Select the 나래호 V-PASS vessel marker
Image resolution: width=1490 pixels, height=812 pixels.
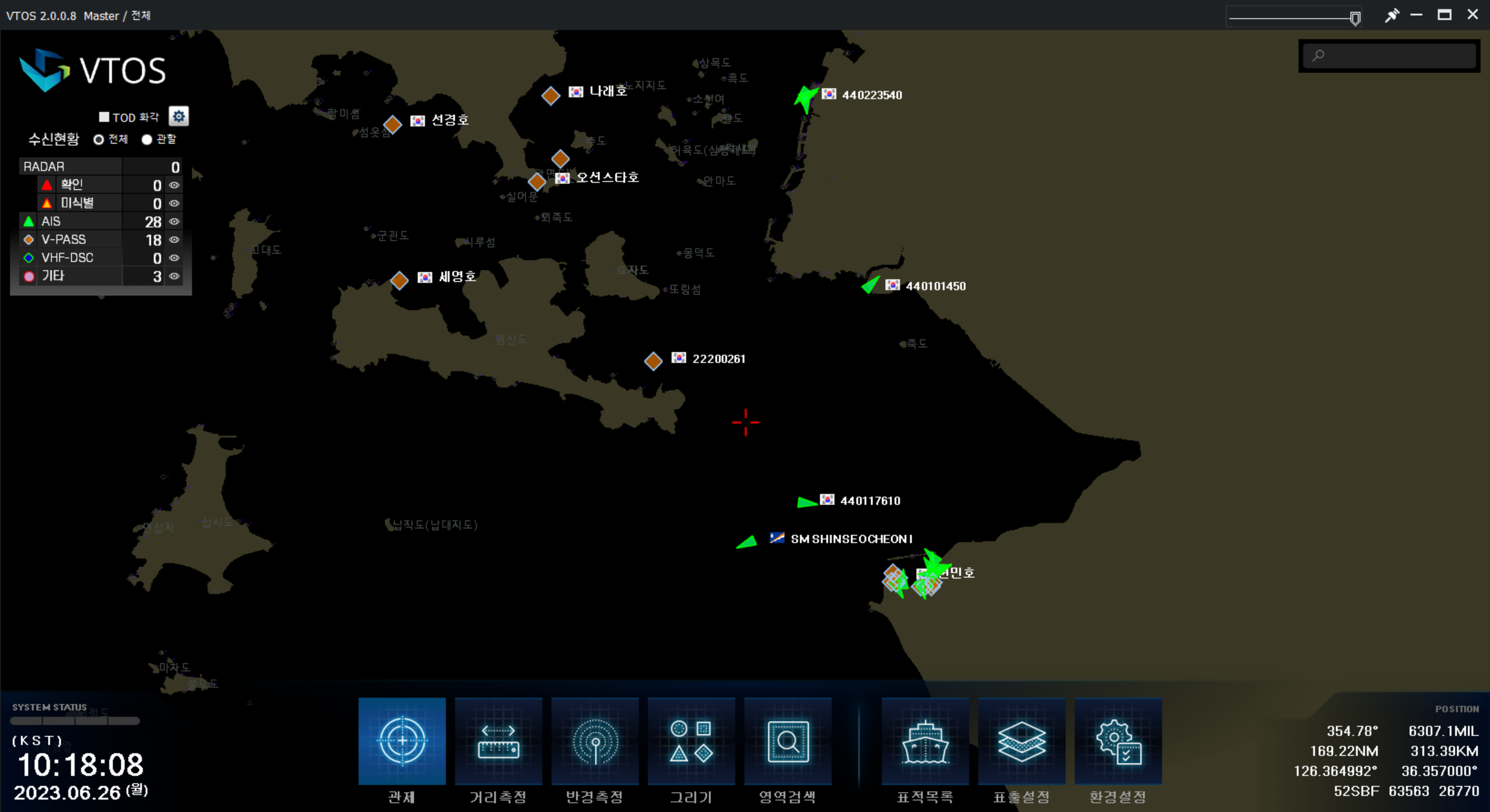tap(550, 95)
